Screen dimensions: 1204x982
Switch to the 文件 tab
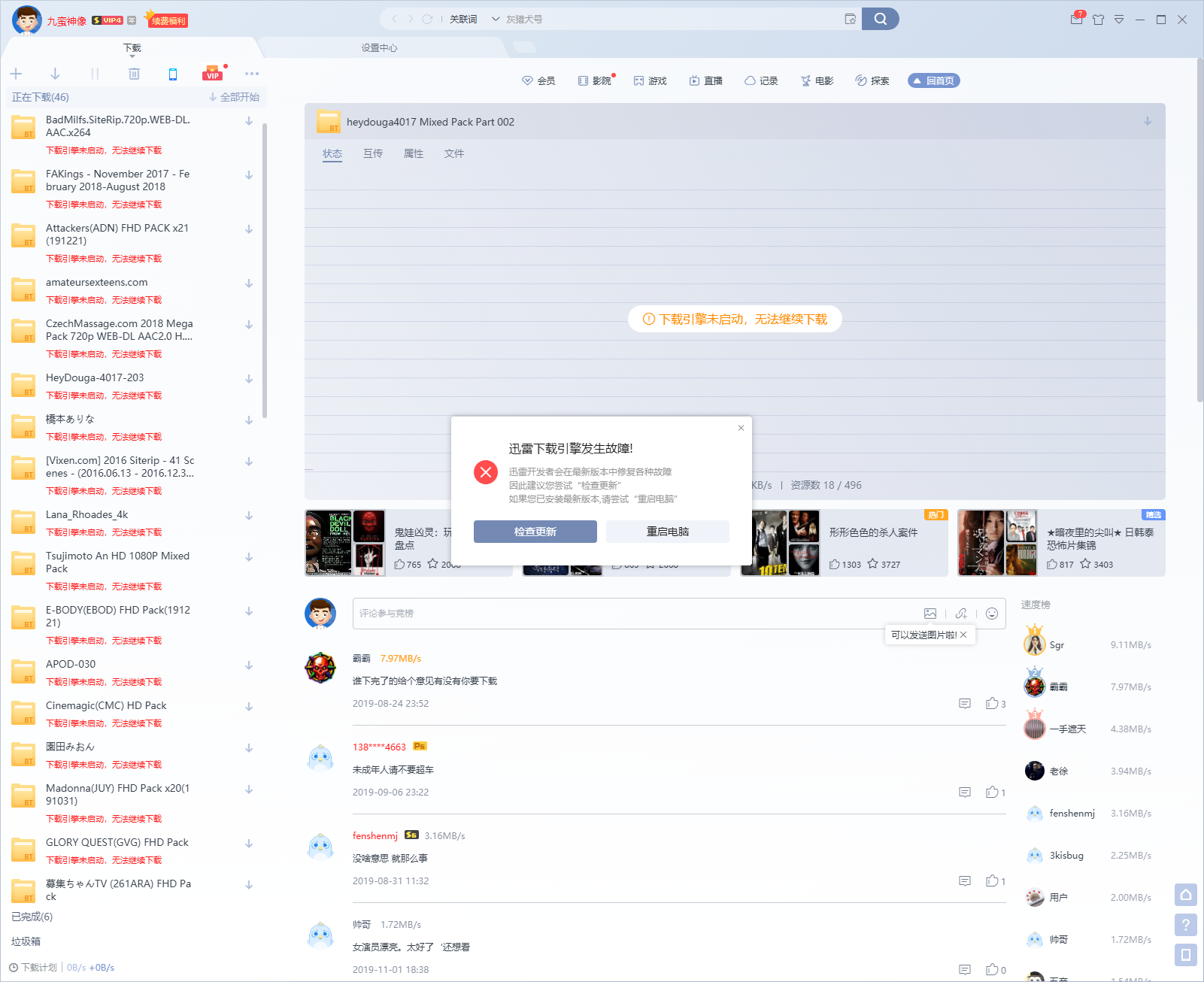453,153
